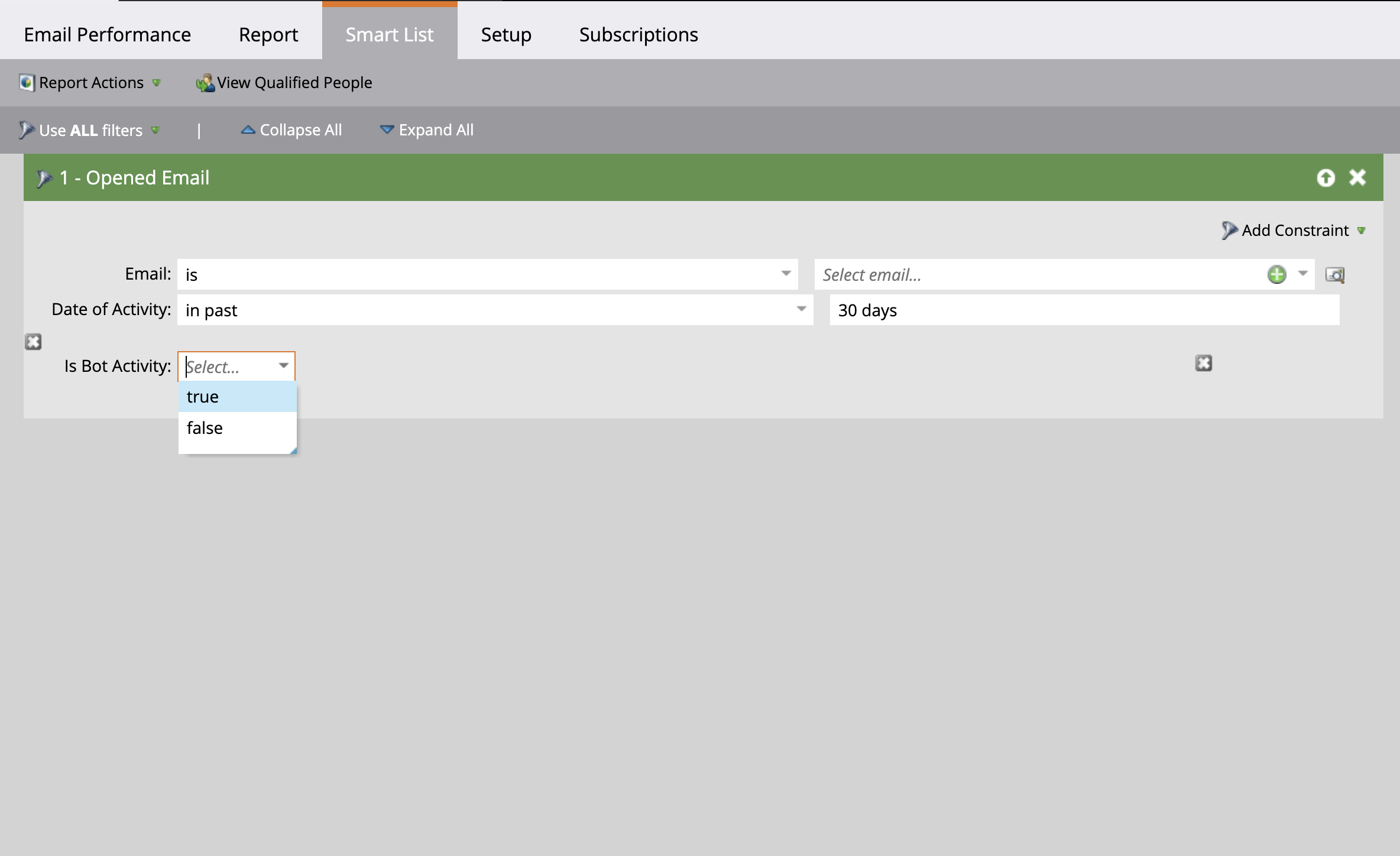This screenshot has width=1400, height=856.
Task: Remove the Is Bot Activity constraint on the right
Action: tap(1204, 363)
